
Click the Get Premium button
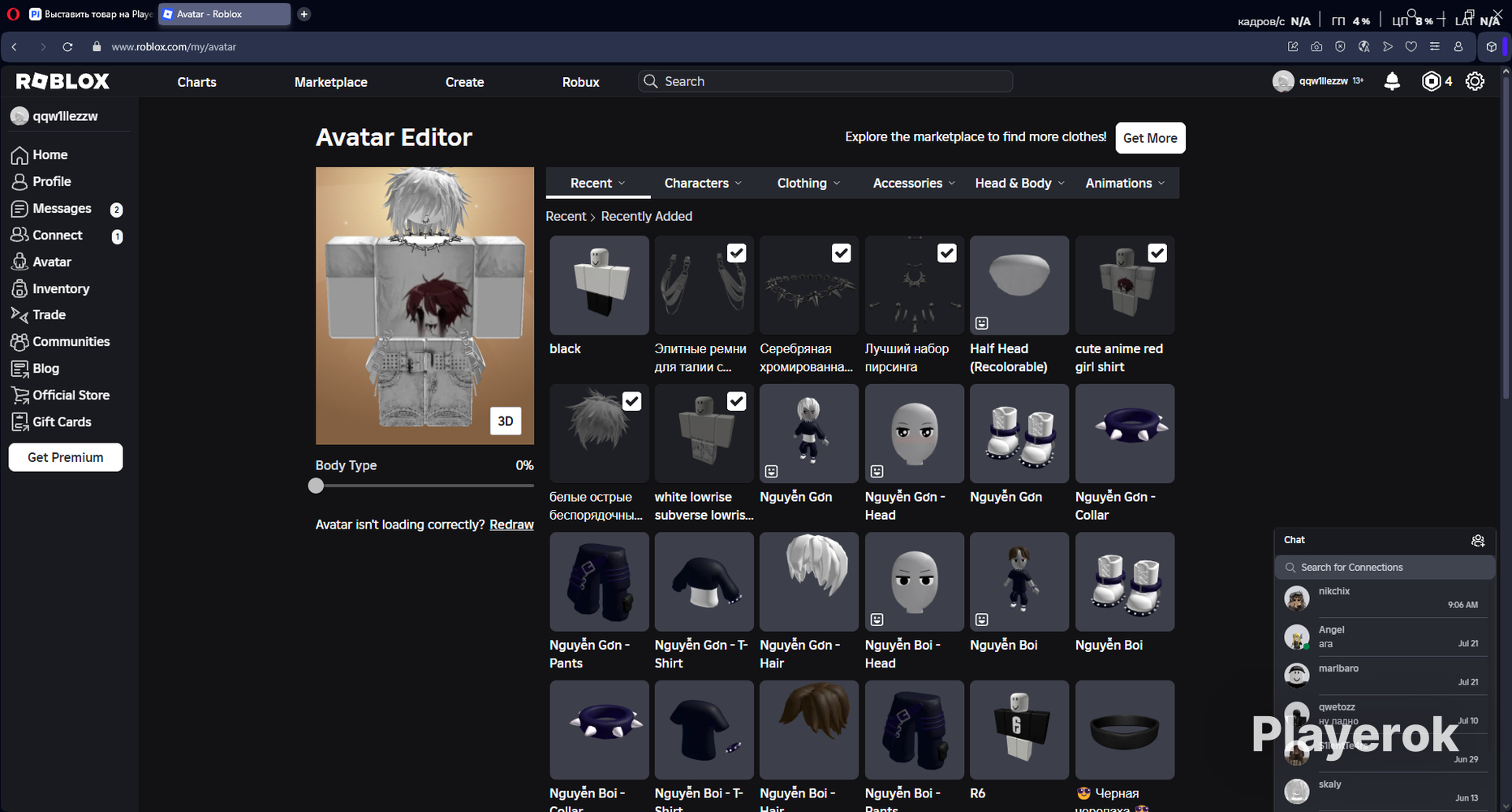(x=66, y=457)
